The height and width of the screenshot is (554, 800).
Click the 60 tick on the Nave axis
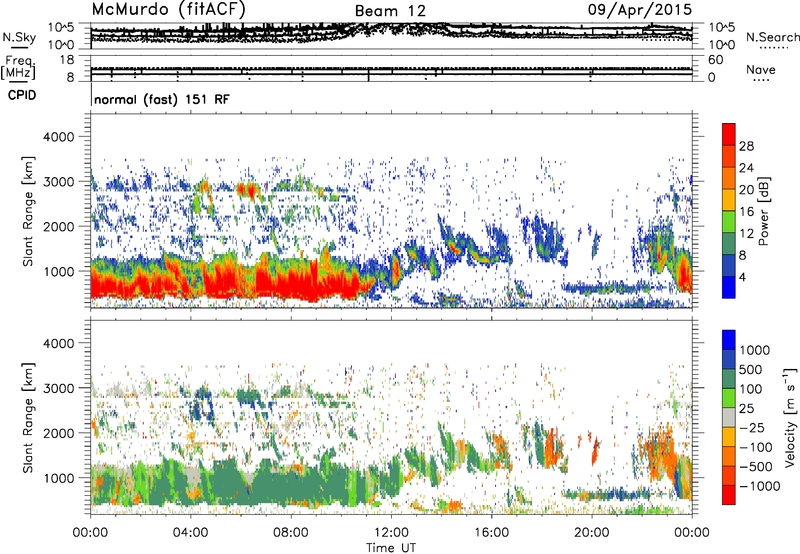pyautogui.click(x=715, y=60)
